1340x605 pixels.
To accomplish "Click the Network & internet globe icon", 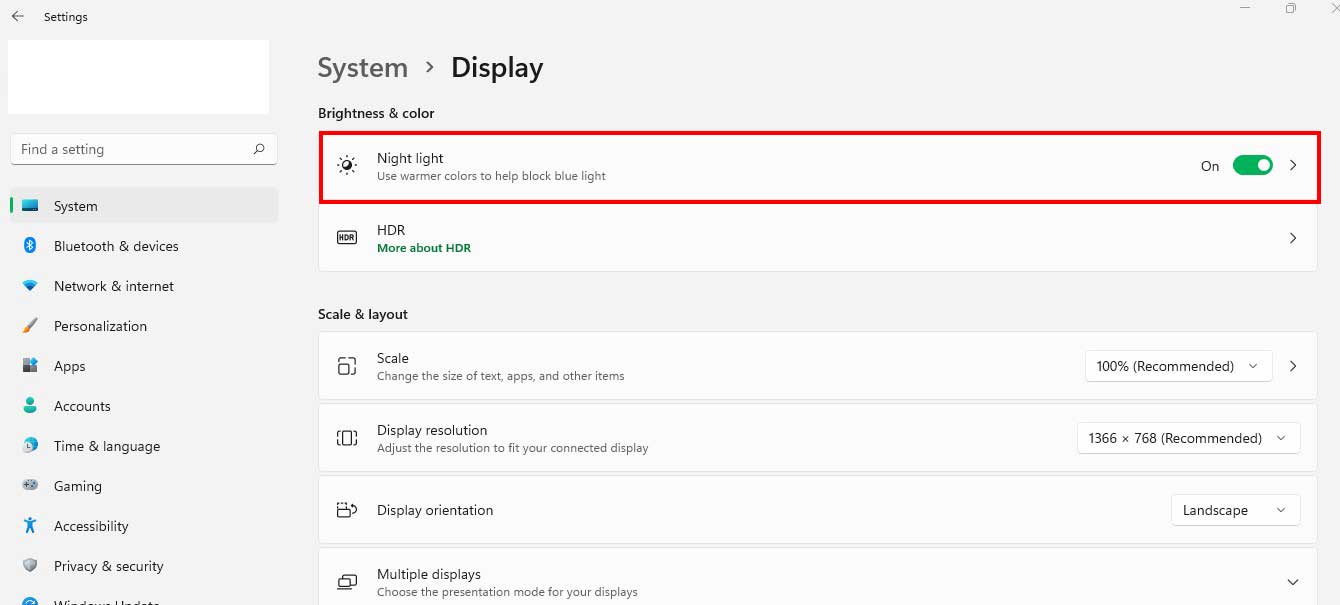I will pyautogui.click(x=31, y=286).
